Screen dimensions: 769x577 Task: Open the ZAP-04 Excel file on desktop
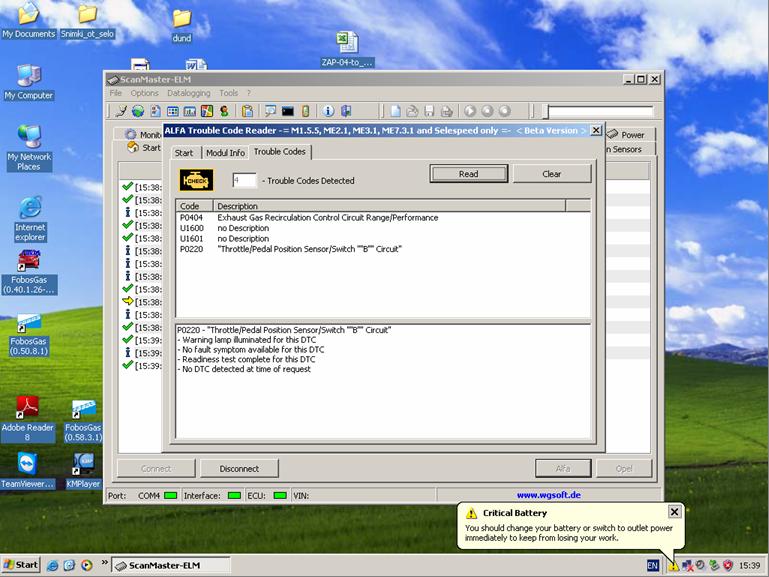tap(347, 43)
